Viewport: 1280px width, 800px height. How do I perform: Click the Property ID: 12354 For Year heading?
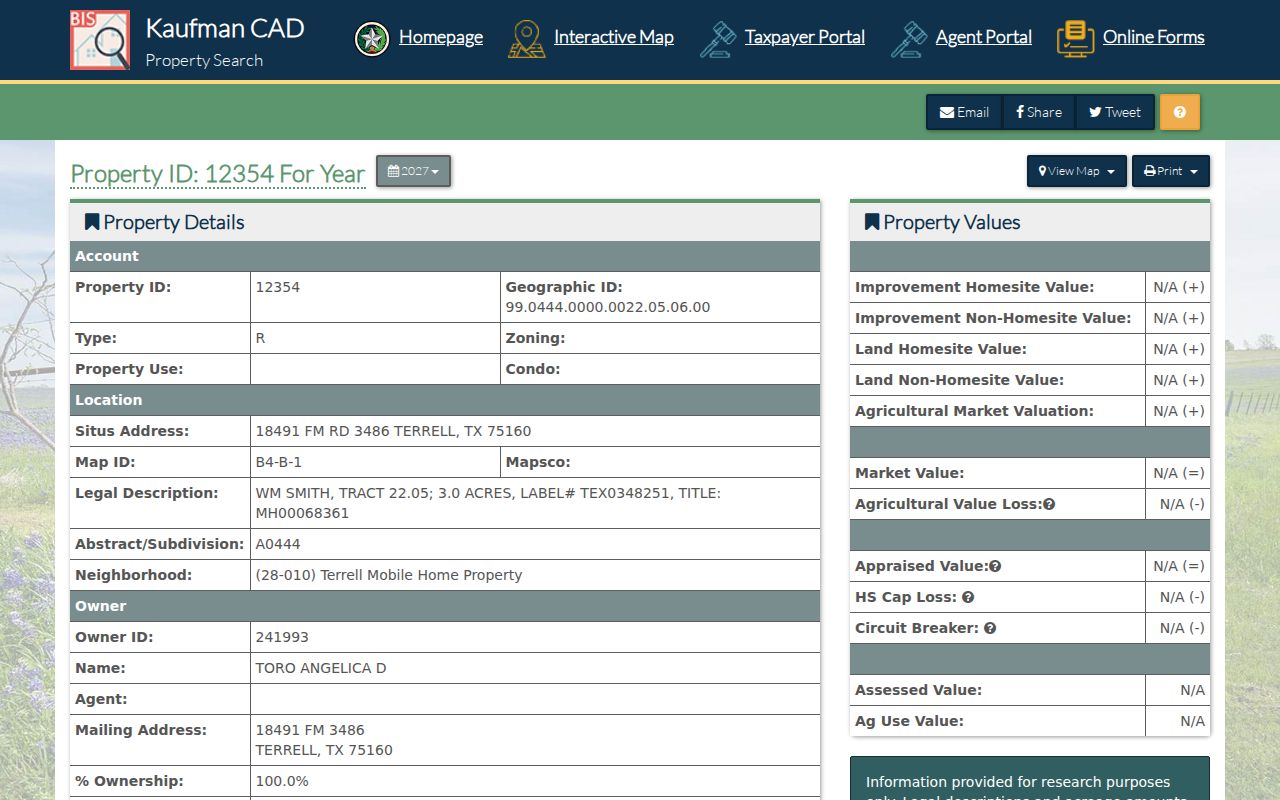[218, 174]
